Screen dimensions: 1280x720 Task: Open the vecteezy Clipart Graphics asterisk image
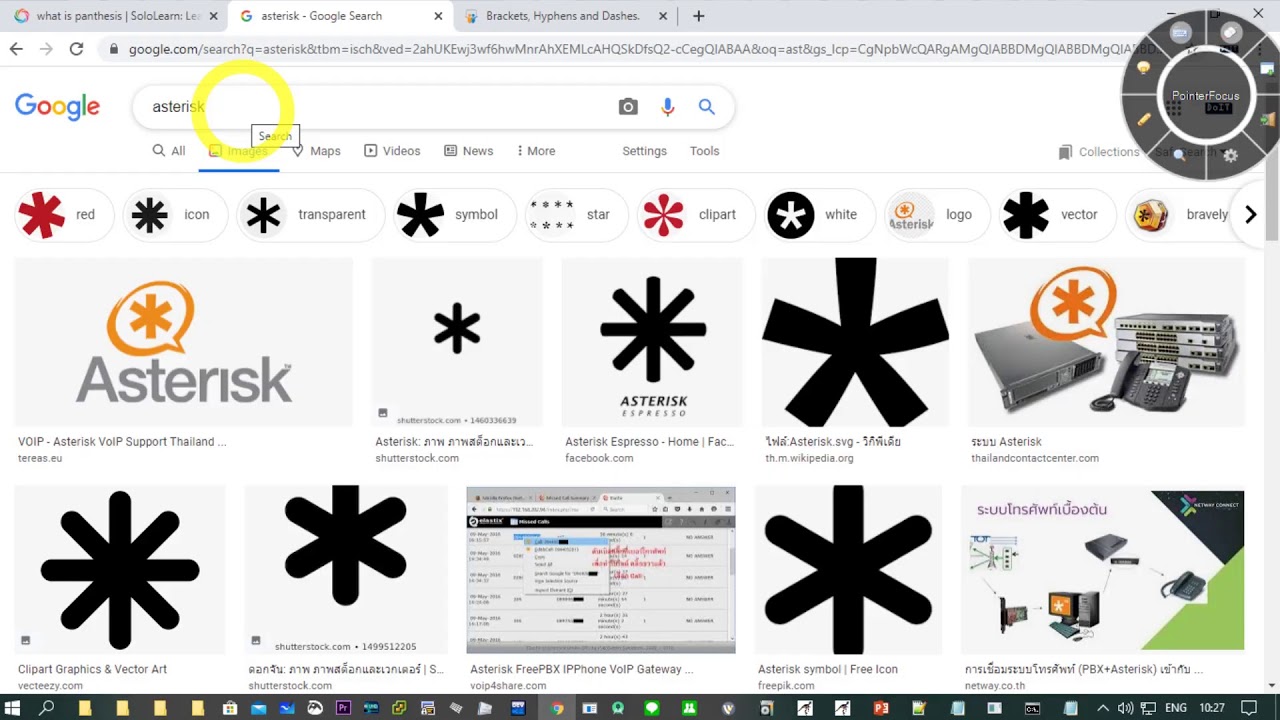[x=120, y=570]
